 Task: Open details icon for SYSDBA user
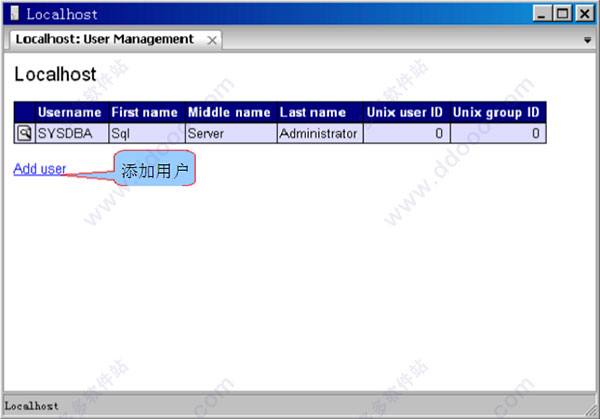(24, 133)
